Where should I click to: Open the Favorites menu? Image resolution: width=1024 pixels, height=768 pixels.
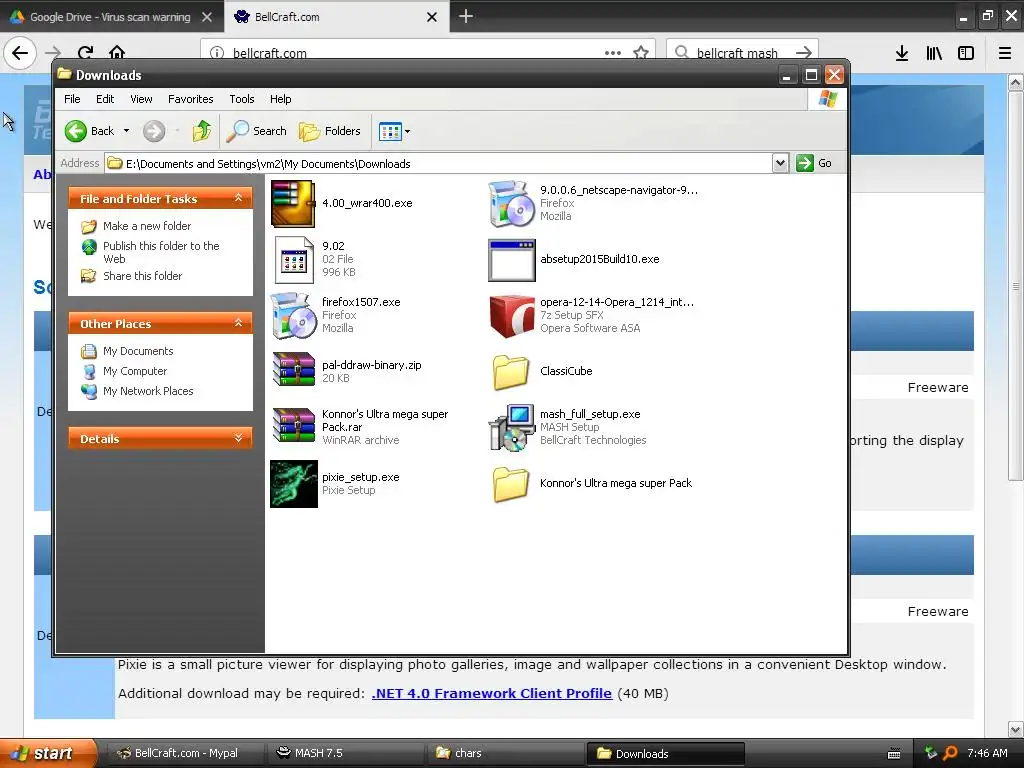(x=190, y=99)
